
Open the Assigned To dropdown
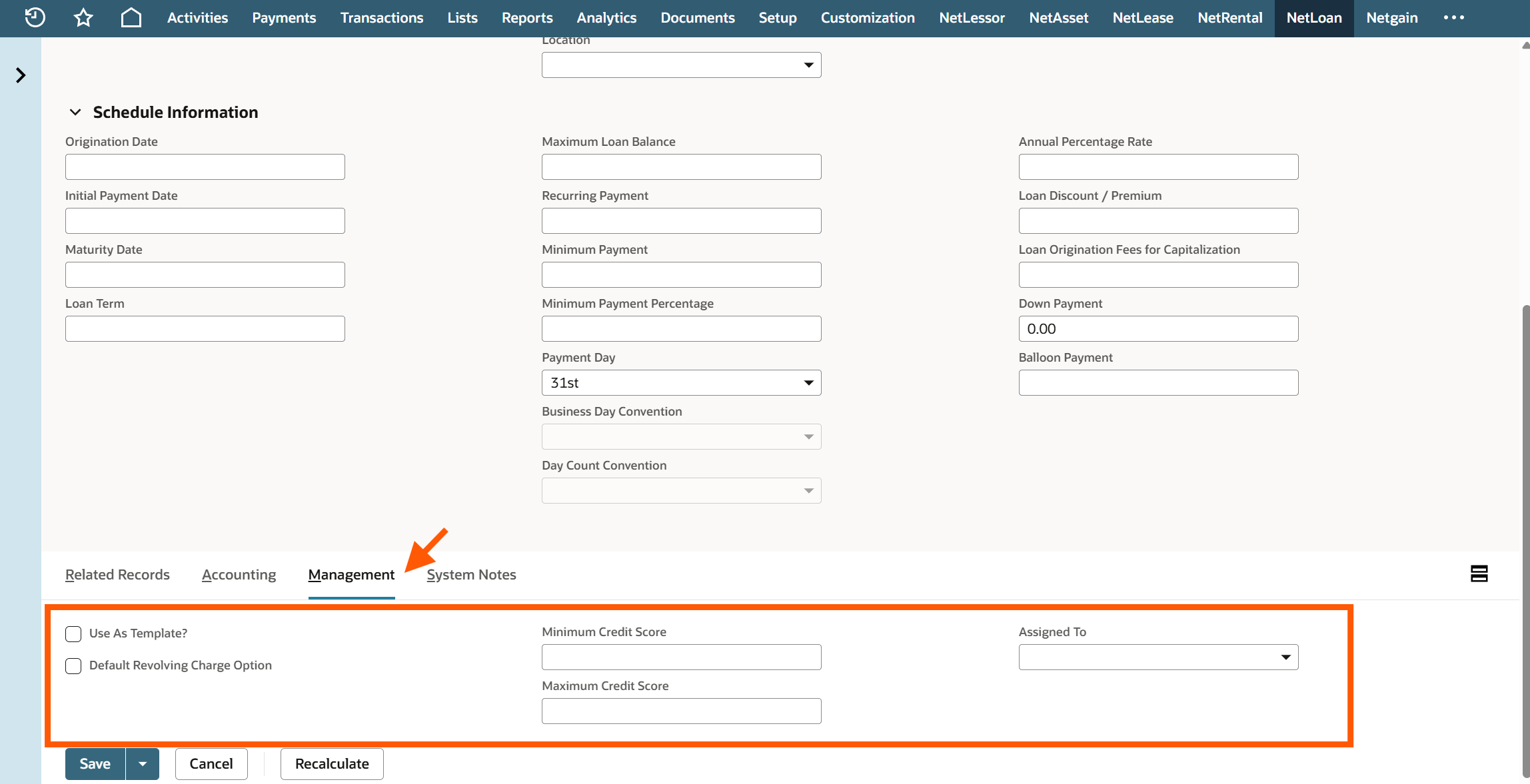click(x=1157, y=657)
